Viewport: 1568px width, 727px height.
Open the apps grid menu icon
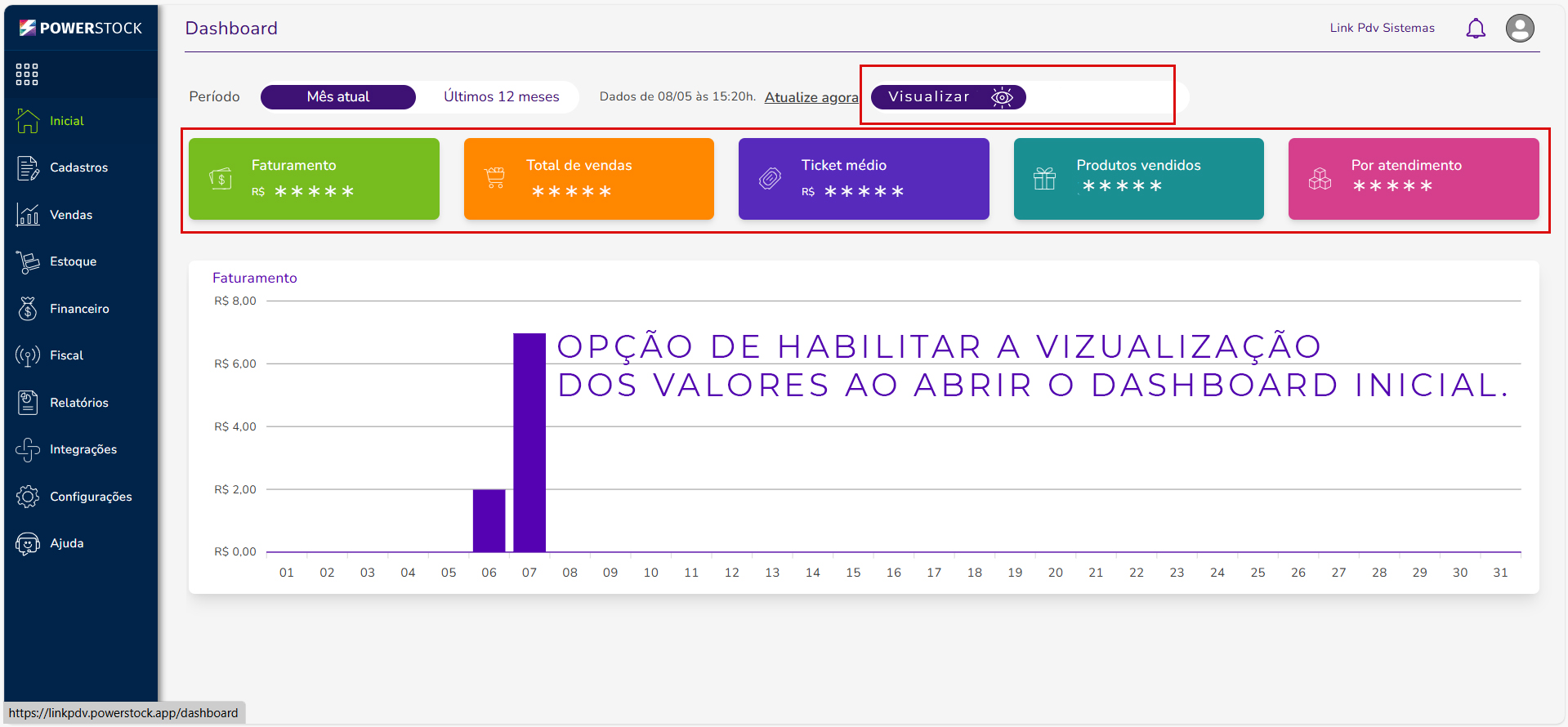(x=27, y=74)
